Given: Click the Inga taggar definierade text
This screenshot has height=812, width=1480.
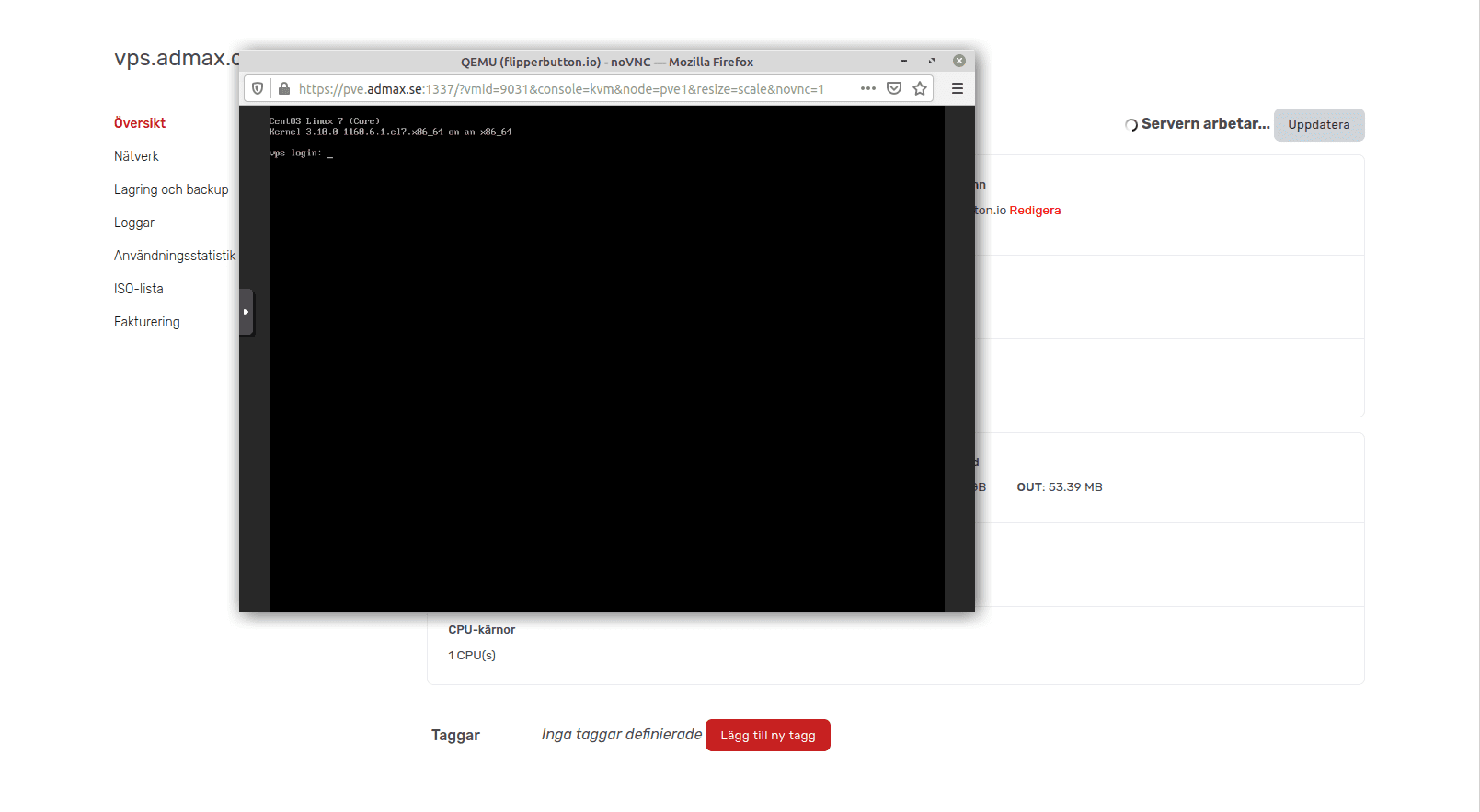Looking at the screenshot, I should click(622, 735).
